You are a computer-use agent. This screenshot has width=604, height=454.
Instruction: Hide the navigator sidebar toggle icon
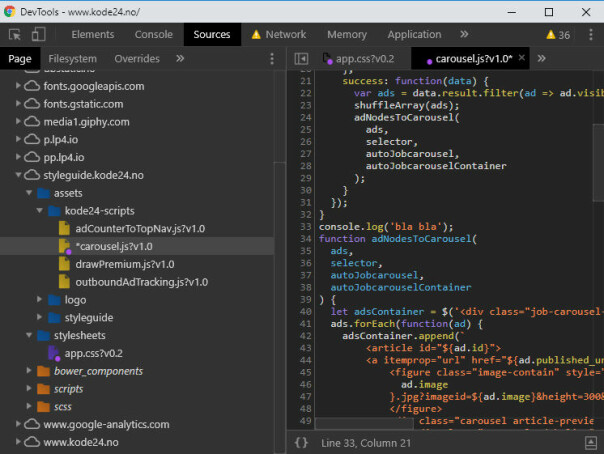click(301, 59)
